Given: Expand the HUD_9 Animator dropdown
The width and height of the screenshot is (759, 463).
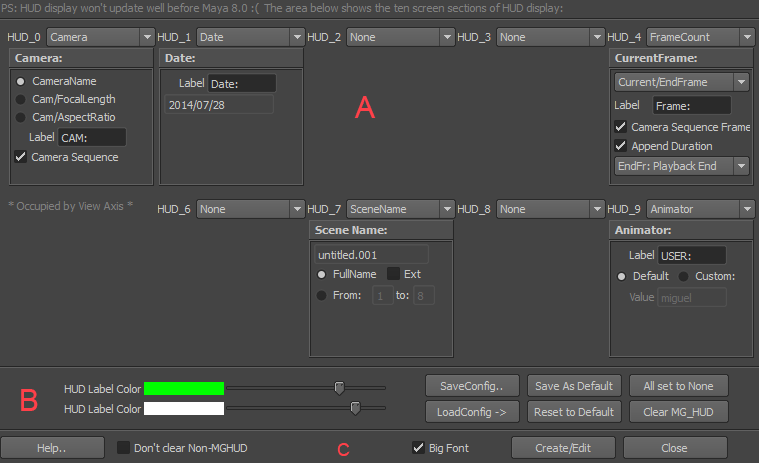Looking at the screenshot, I should click(x=699, y=209).
